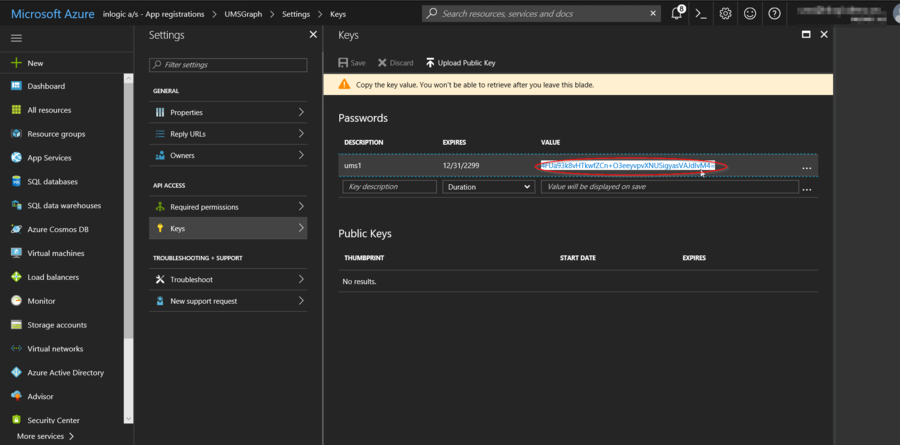Screen dimensions: 900x445
Task: Toggle the hamburger sidebar menu
Action: coord(16,37)
